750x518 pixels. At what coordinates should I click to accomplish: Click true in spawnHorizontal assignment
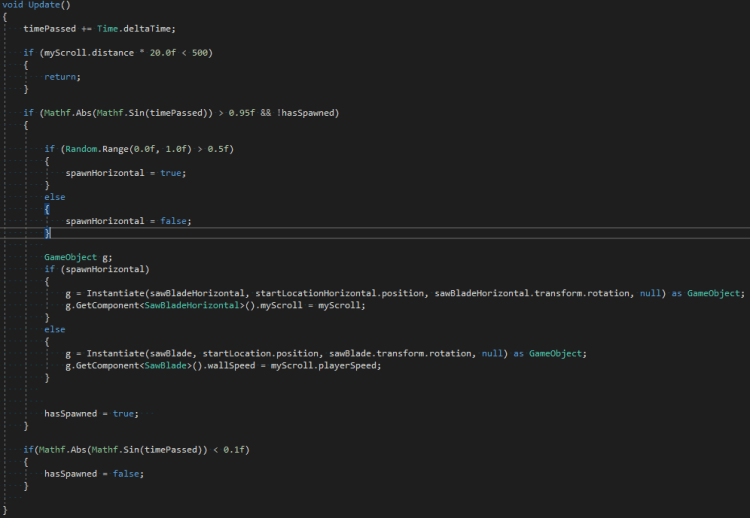click(172, 173)
